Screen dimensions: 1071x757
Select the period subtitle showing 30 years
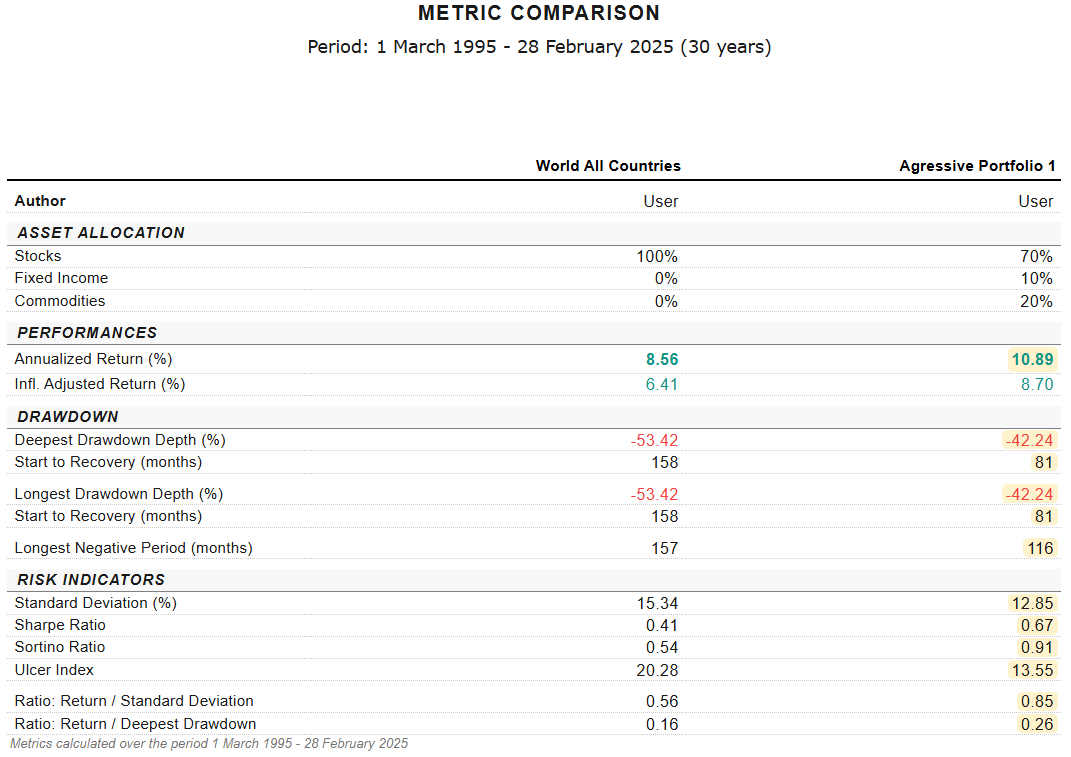pyautogui.click(x=539, y=47)
